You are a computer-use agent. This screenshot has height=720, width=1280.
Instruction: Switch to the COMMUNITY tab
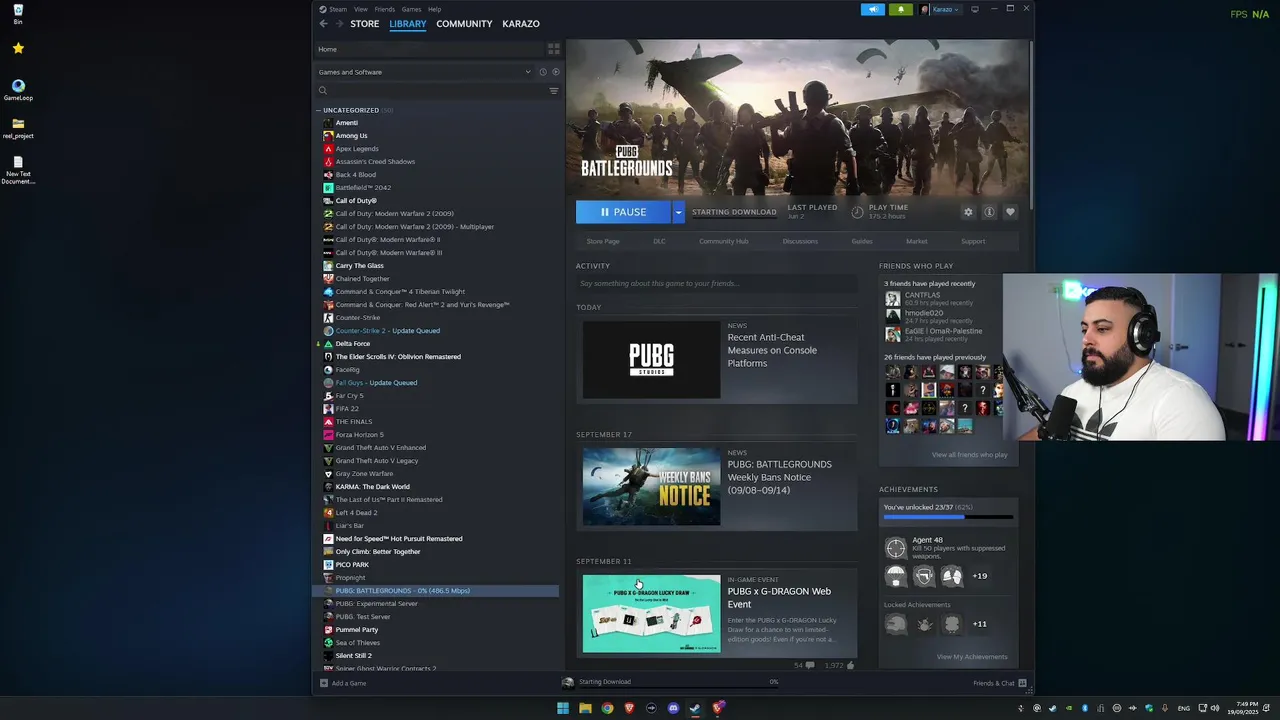pyautogui.click(x=464, y=24)
